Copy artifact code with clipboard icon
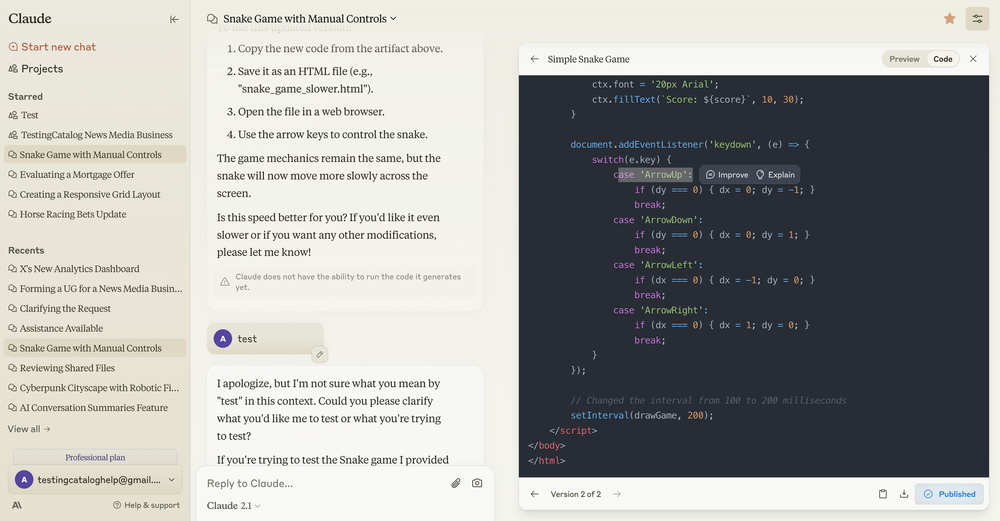The width and height of the screenshot is (1000, 521). click(882, 494)
